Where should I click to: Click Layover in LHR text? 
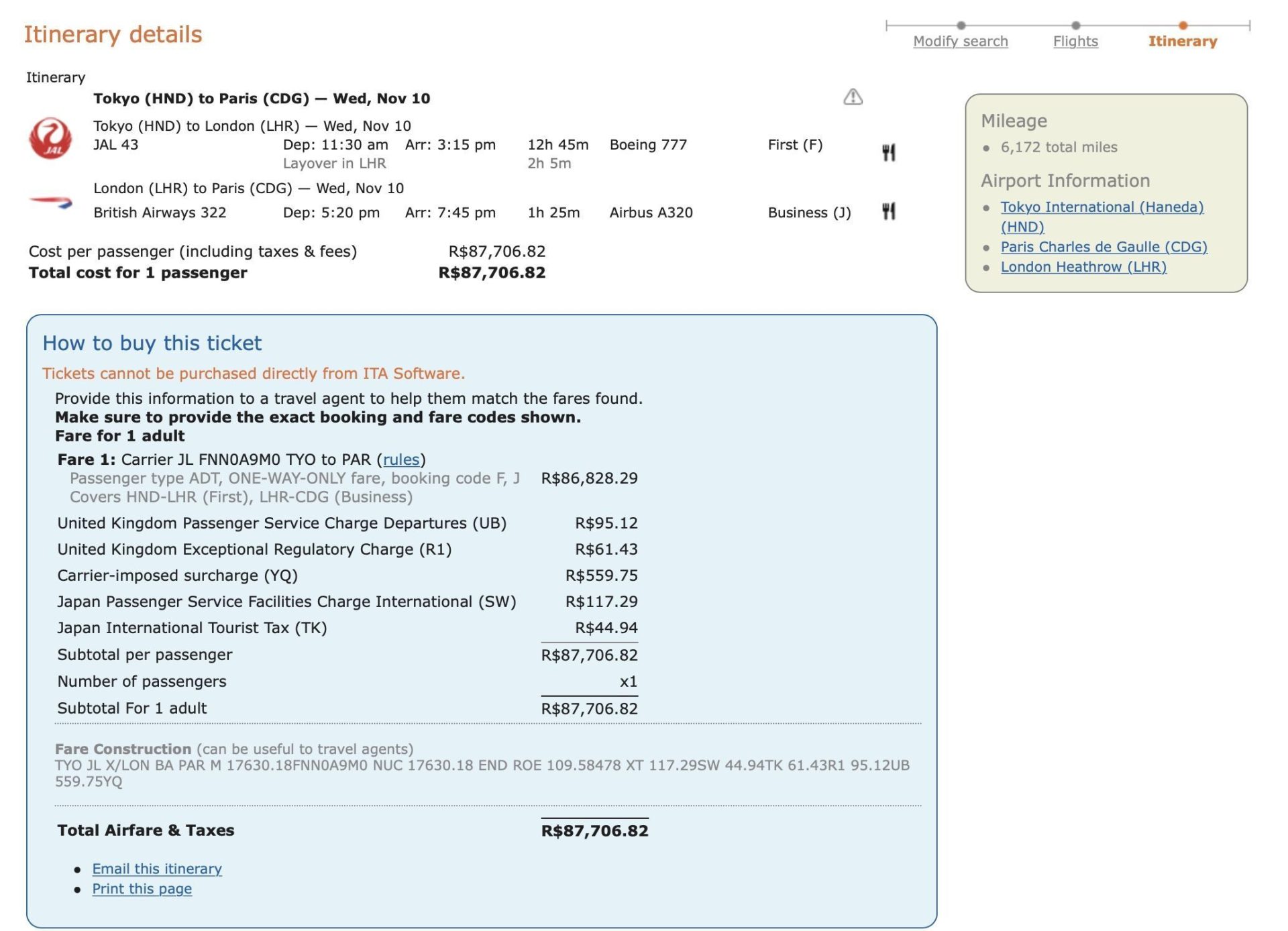point(334,164)
